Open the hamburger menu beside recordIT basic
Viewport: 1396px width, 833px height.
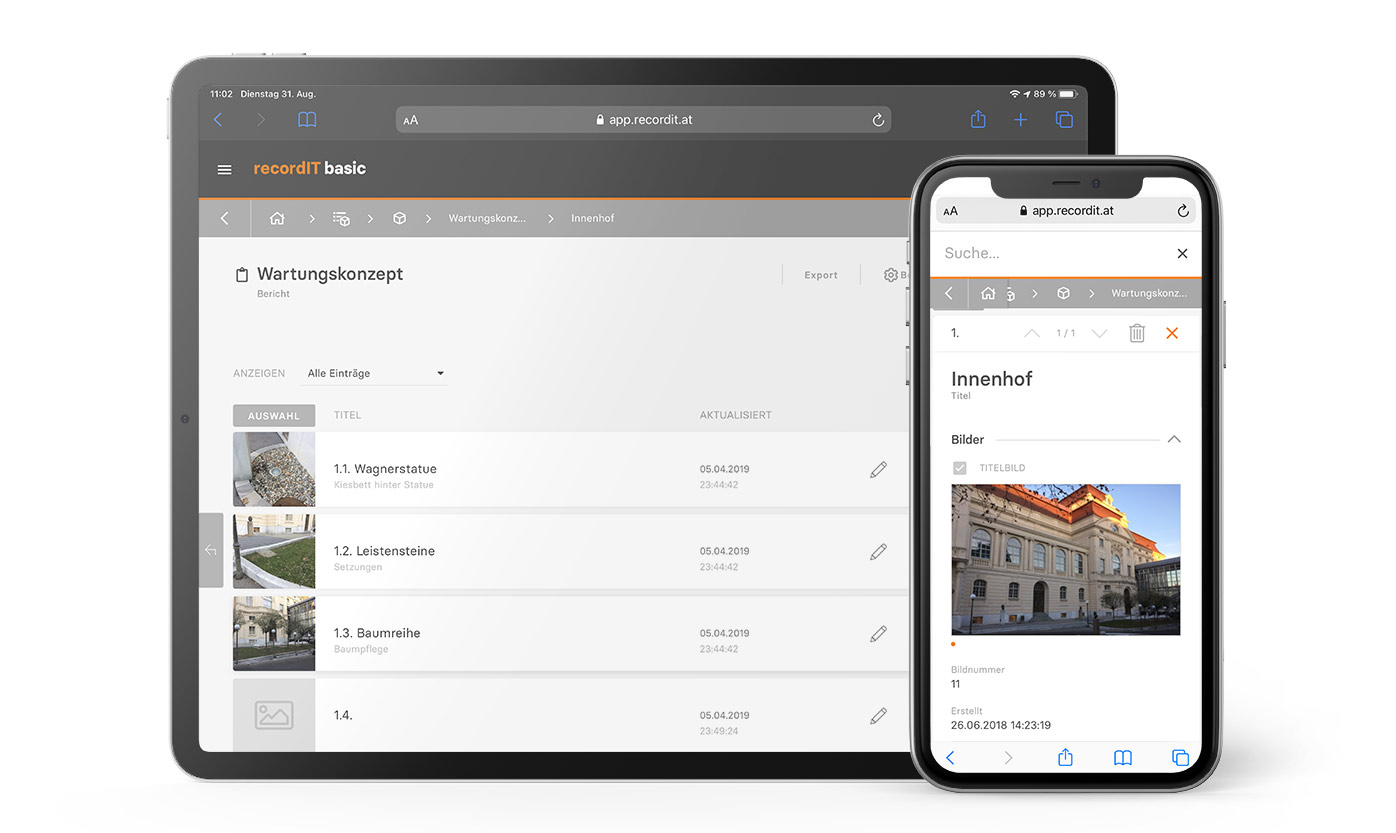[x=224, y=170]
